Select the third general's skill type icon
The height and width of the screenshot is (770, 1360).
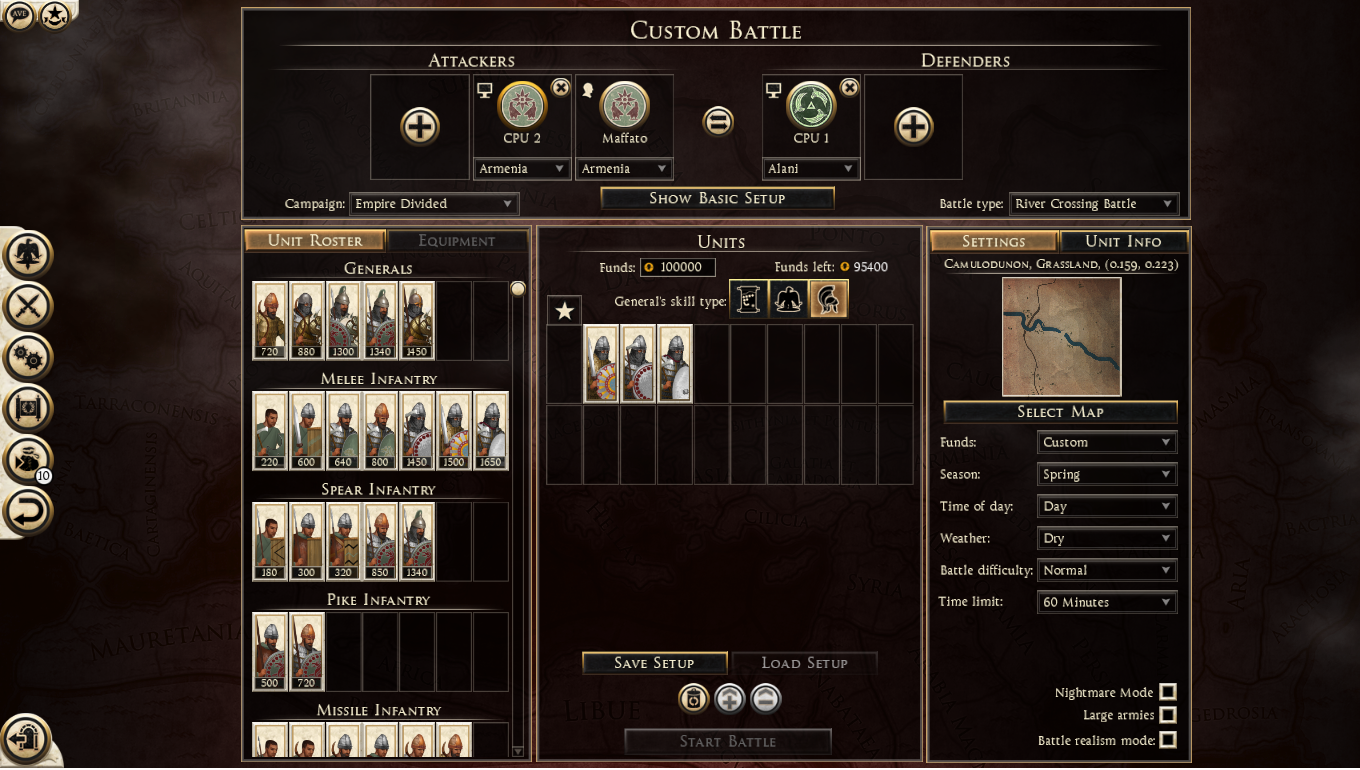[x=829, y=299]
